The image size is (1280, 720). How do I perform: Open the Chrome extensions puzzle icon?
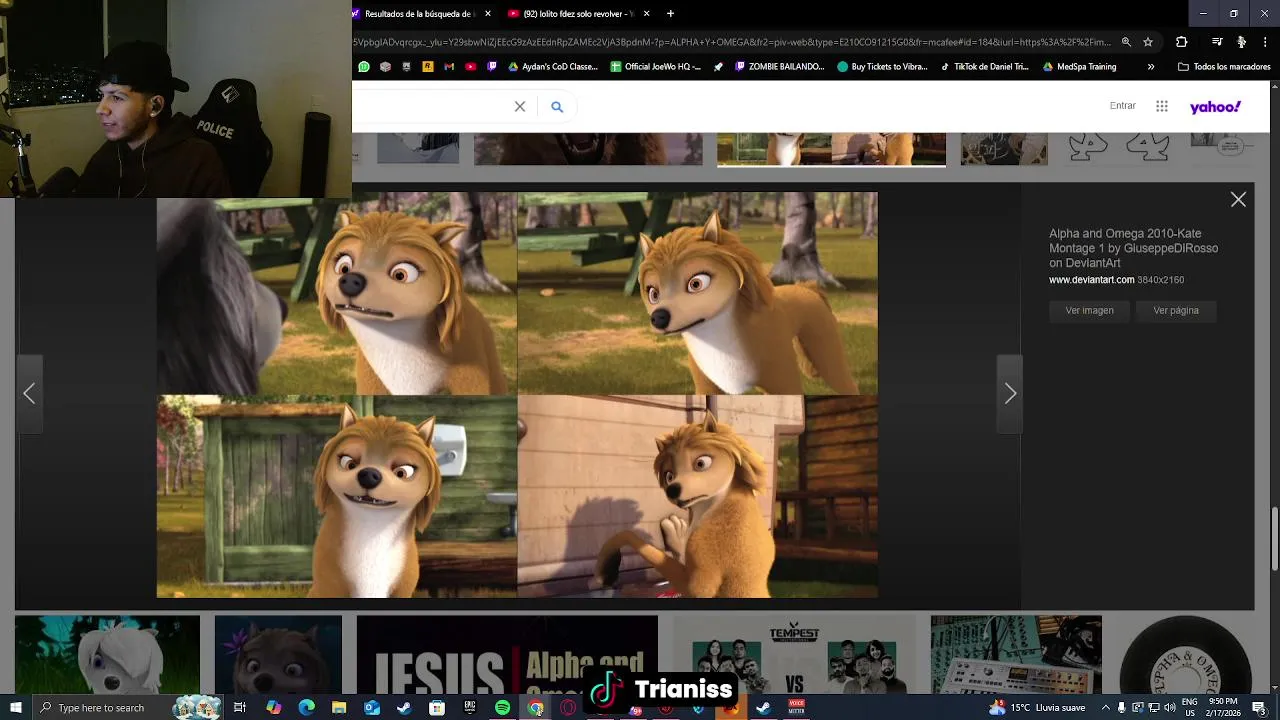(1181, 42)
